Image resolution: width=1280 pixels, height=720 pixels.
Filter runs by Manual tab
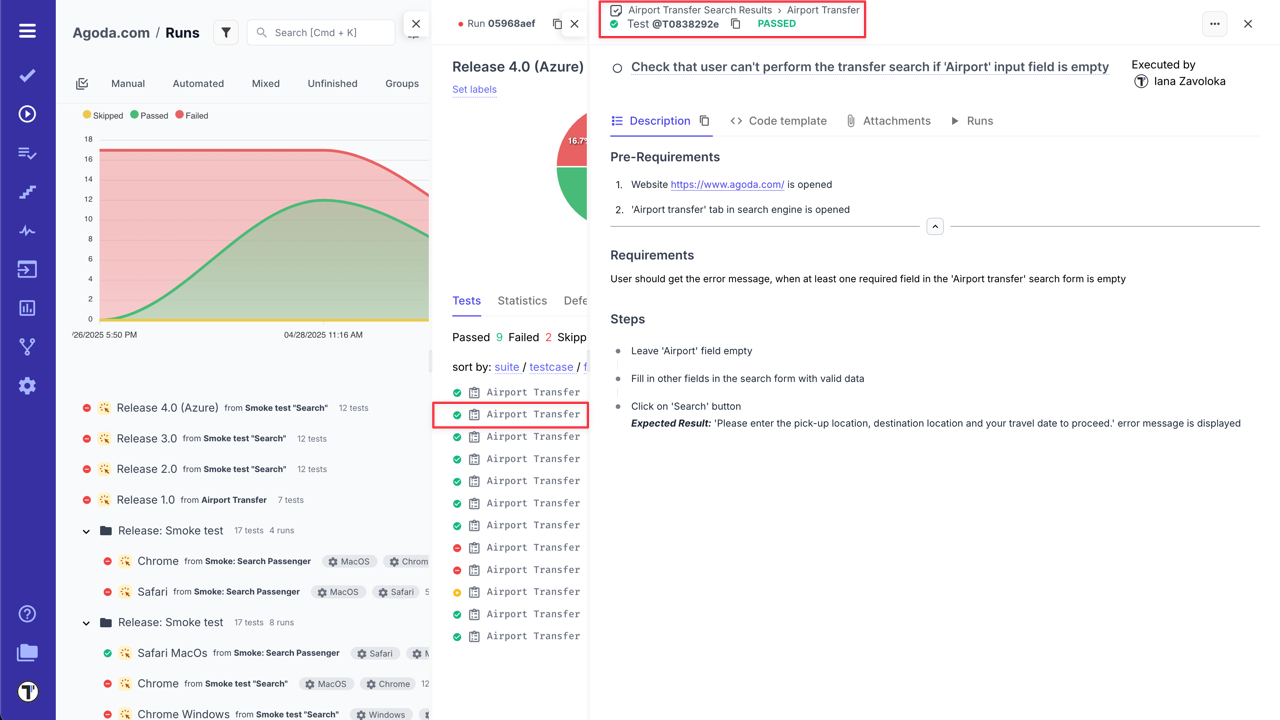pos(128,83)
